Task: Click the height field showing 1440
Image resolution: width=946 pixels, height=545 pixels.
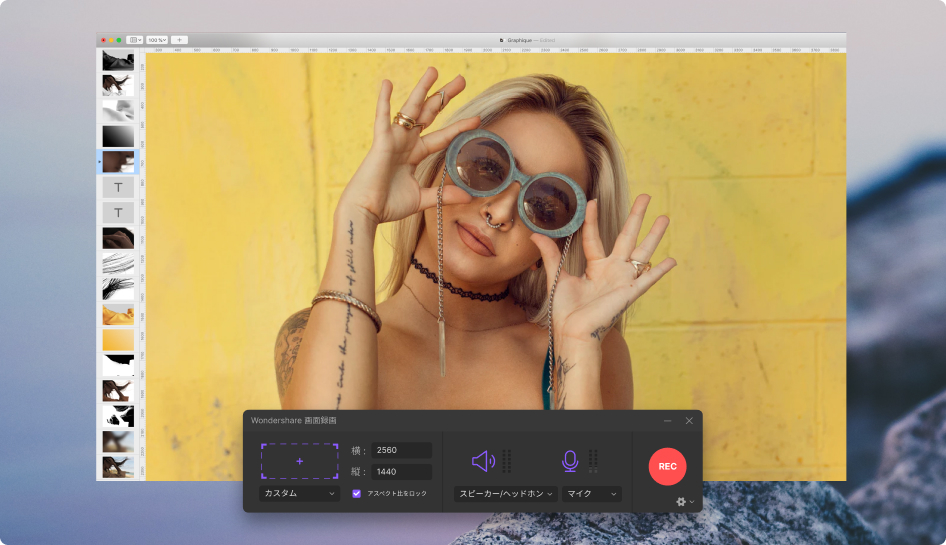Action: [402, 472]
